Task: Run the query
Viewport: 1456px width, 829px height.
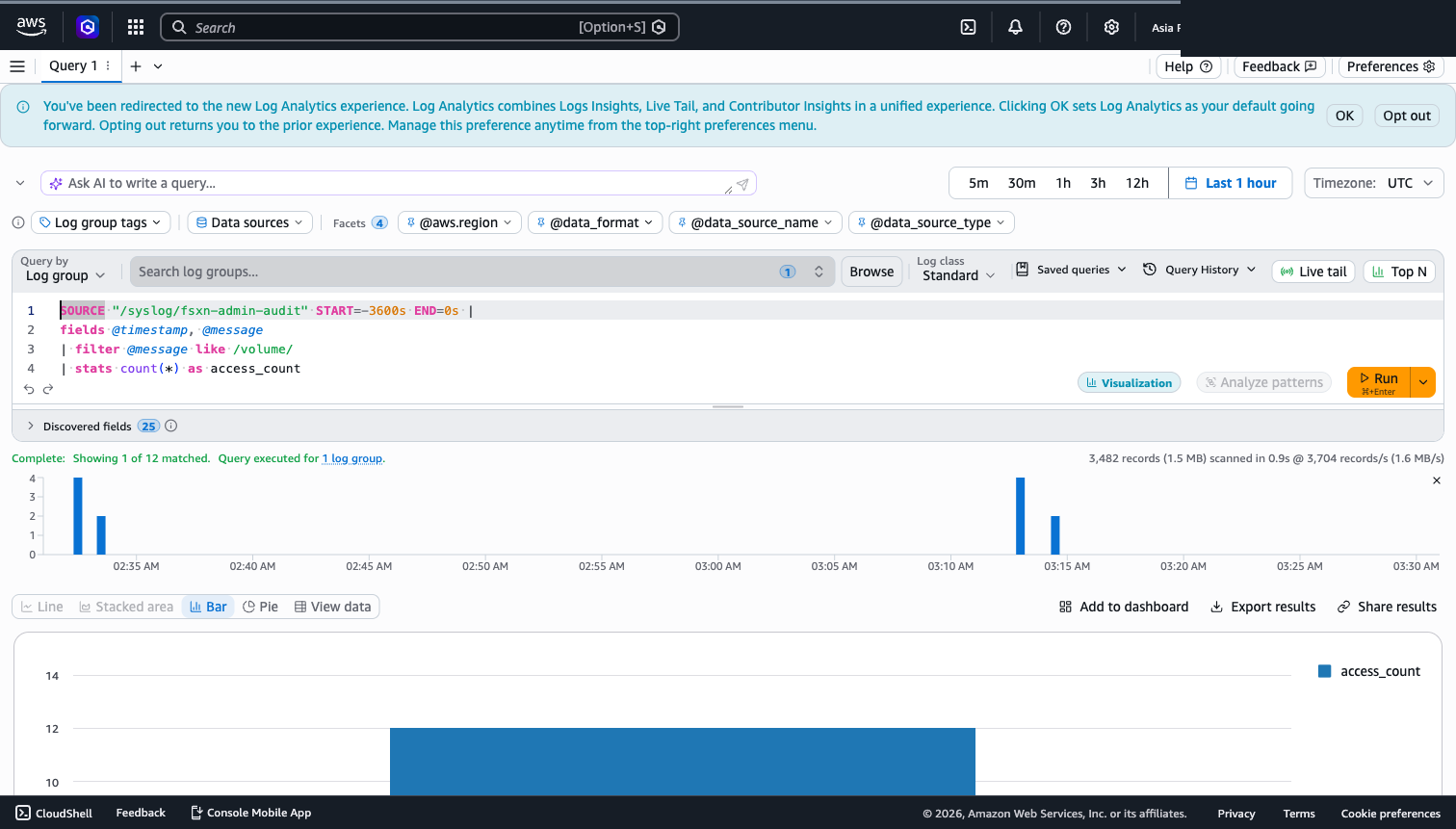Action: [1379, 382]
